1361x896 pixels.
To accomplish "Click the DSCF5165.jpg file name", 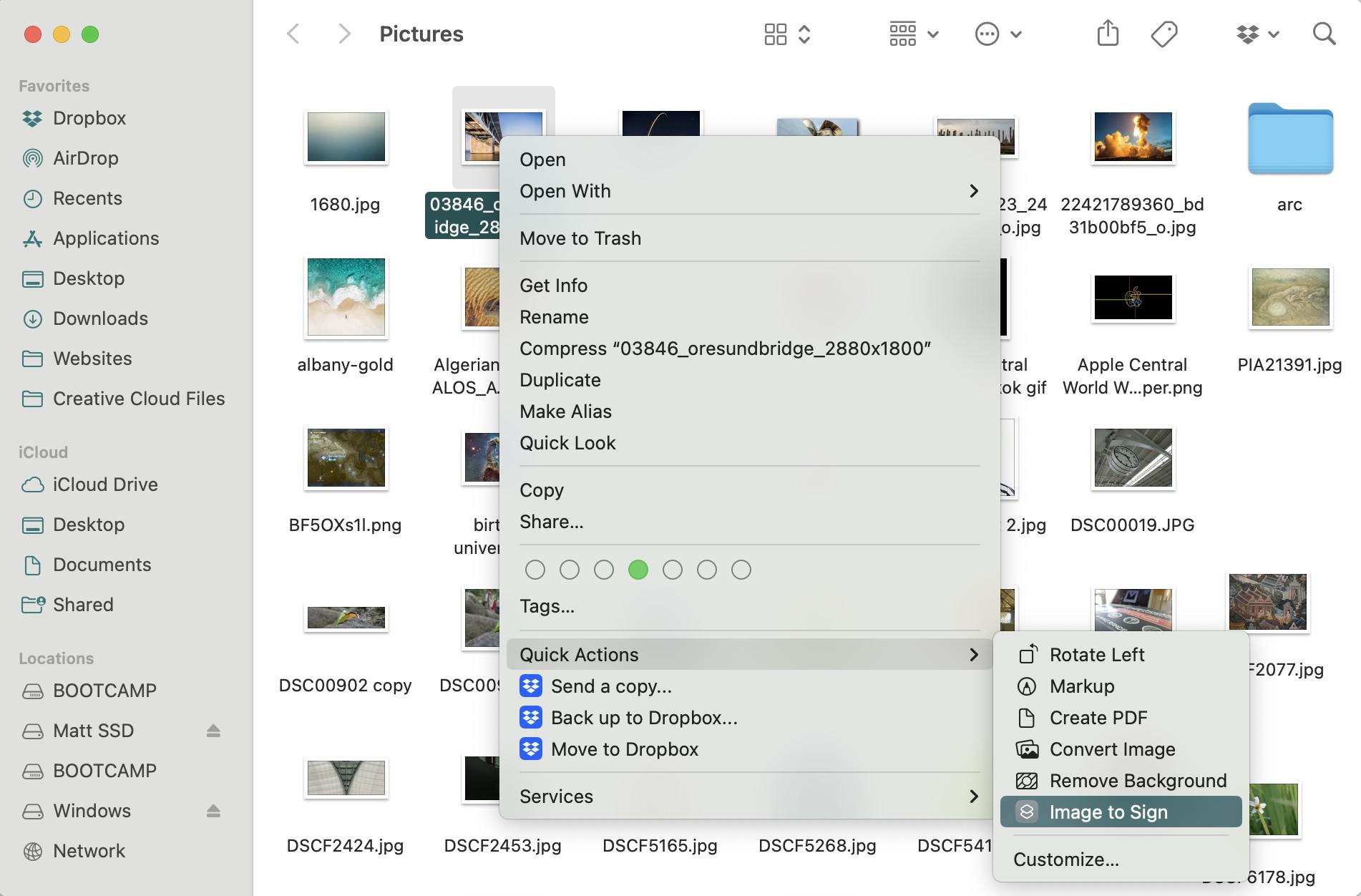I will point(660,846).
